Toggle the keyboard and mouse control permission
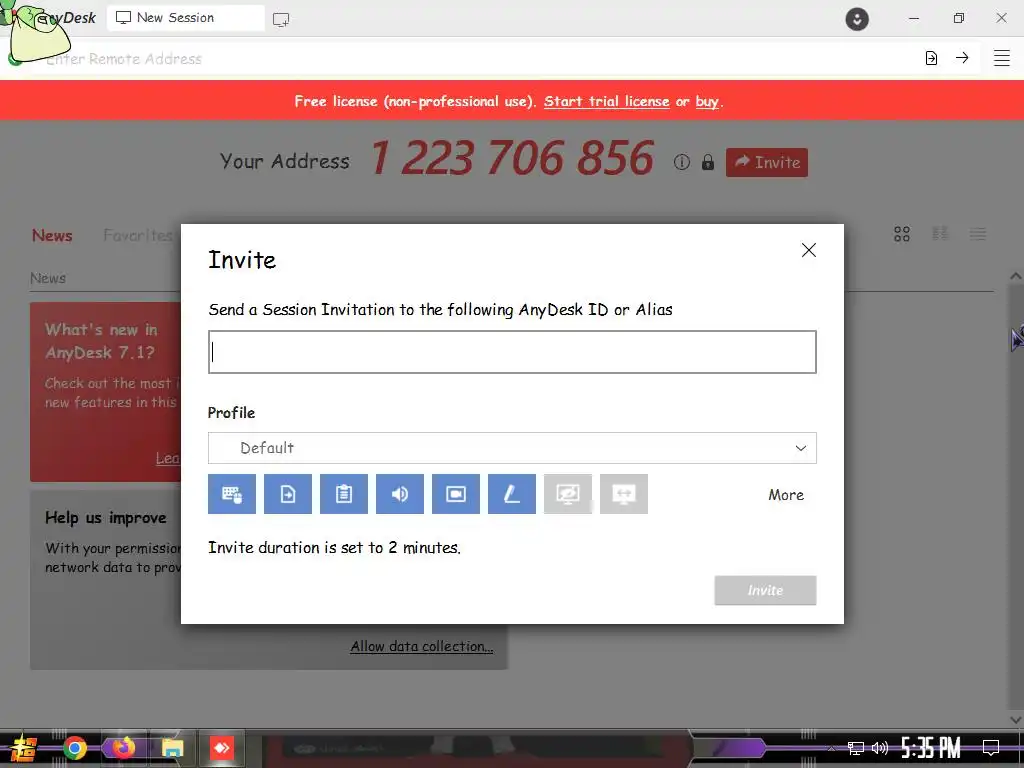Viewport: 1024px width, 768px height. pos(232,494)
